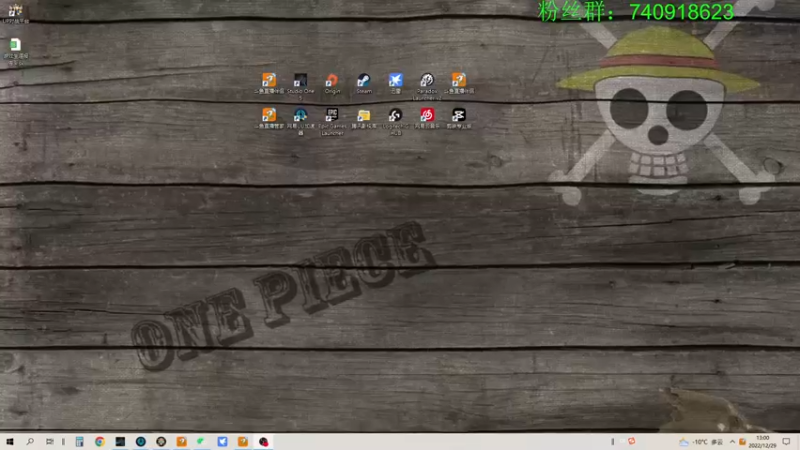Click the red system tray icon
Screen dimensions: 800x450
(632, 441)
